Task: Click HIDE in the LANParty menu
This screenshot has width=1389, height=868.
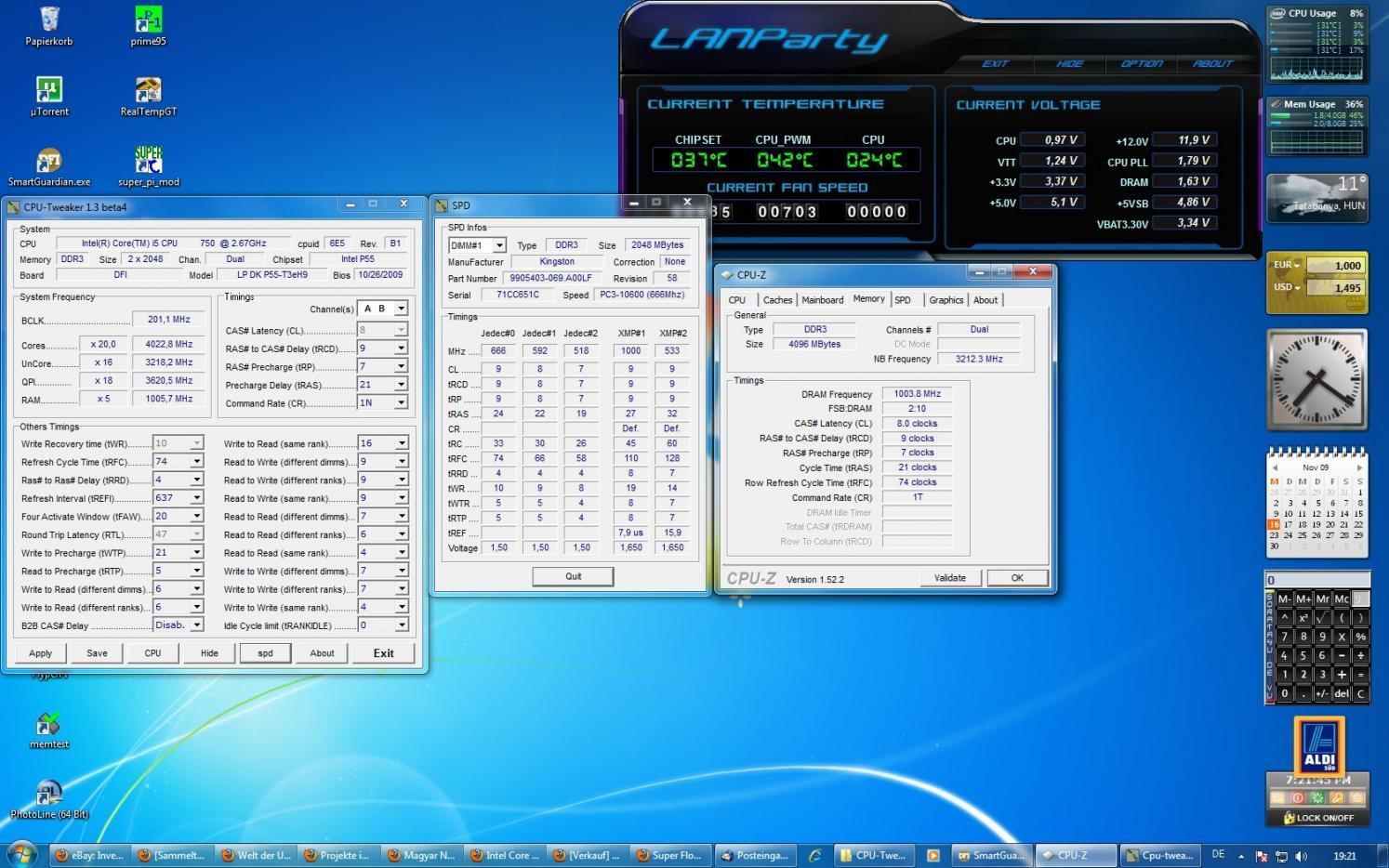Action: 1069,64
